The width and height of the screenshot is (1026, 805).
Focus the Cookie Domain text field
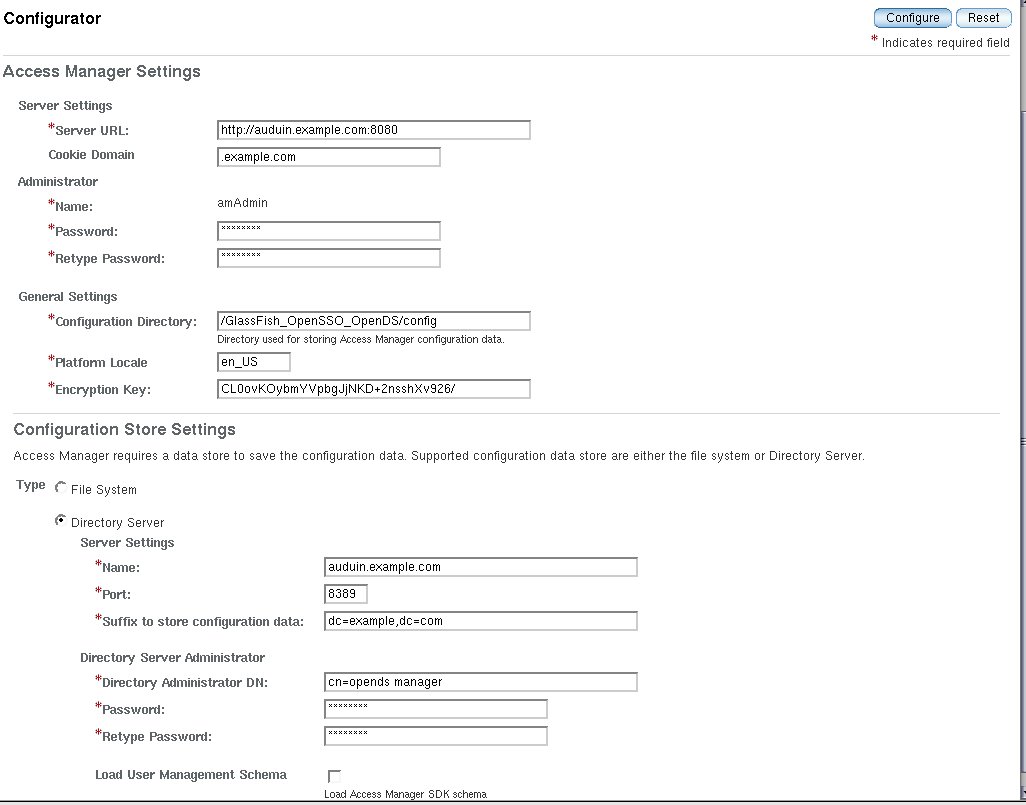(328, 157)
